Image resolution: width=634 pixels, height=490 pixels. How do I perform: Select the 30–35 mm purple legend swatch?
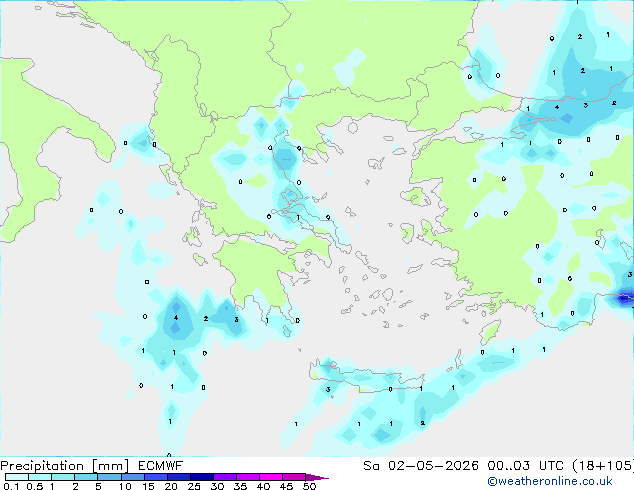tap(224, 477)
